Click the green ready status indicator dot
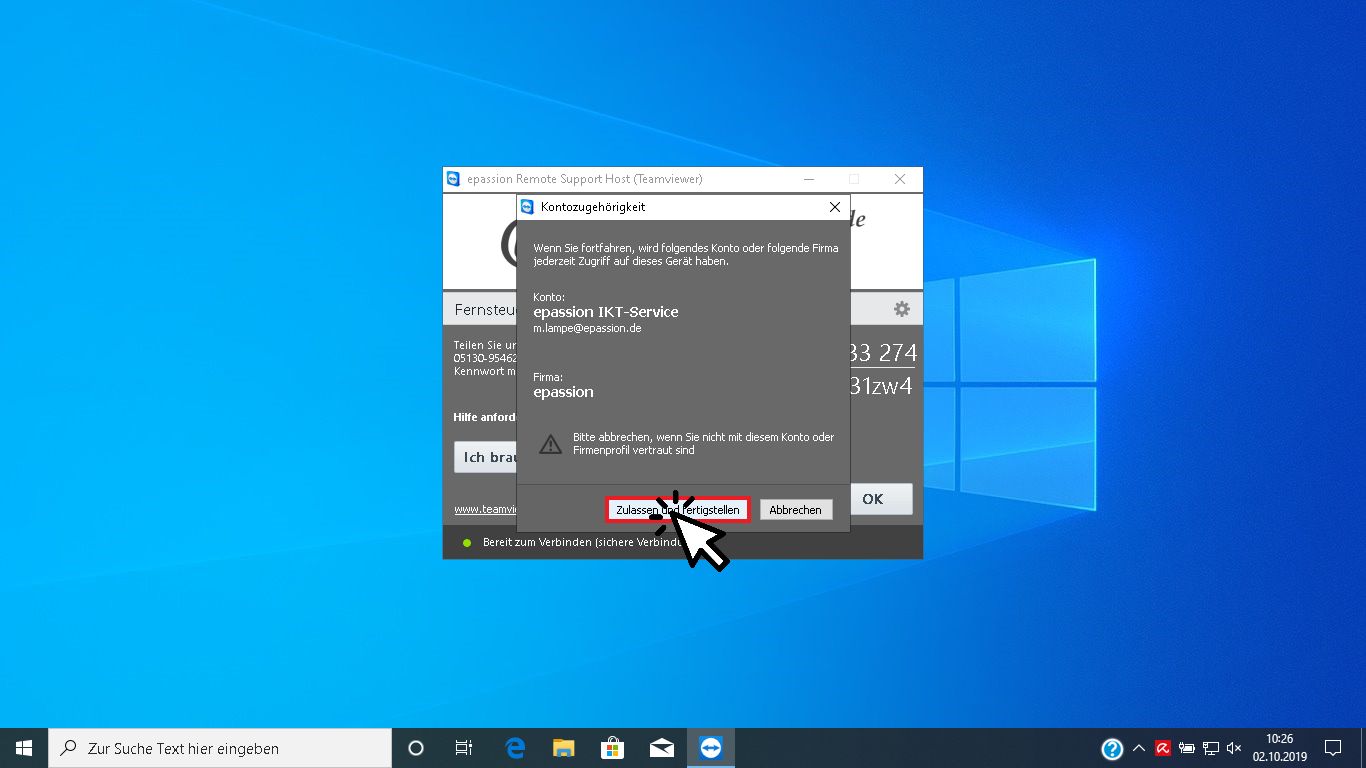 (x=466, y=543)
